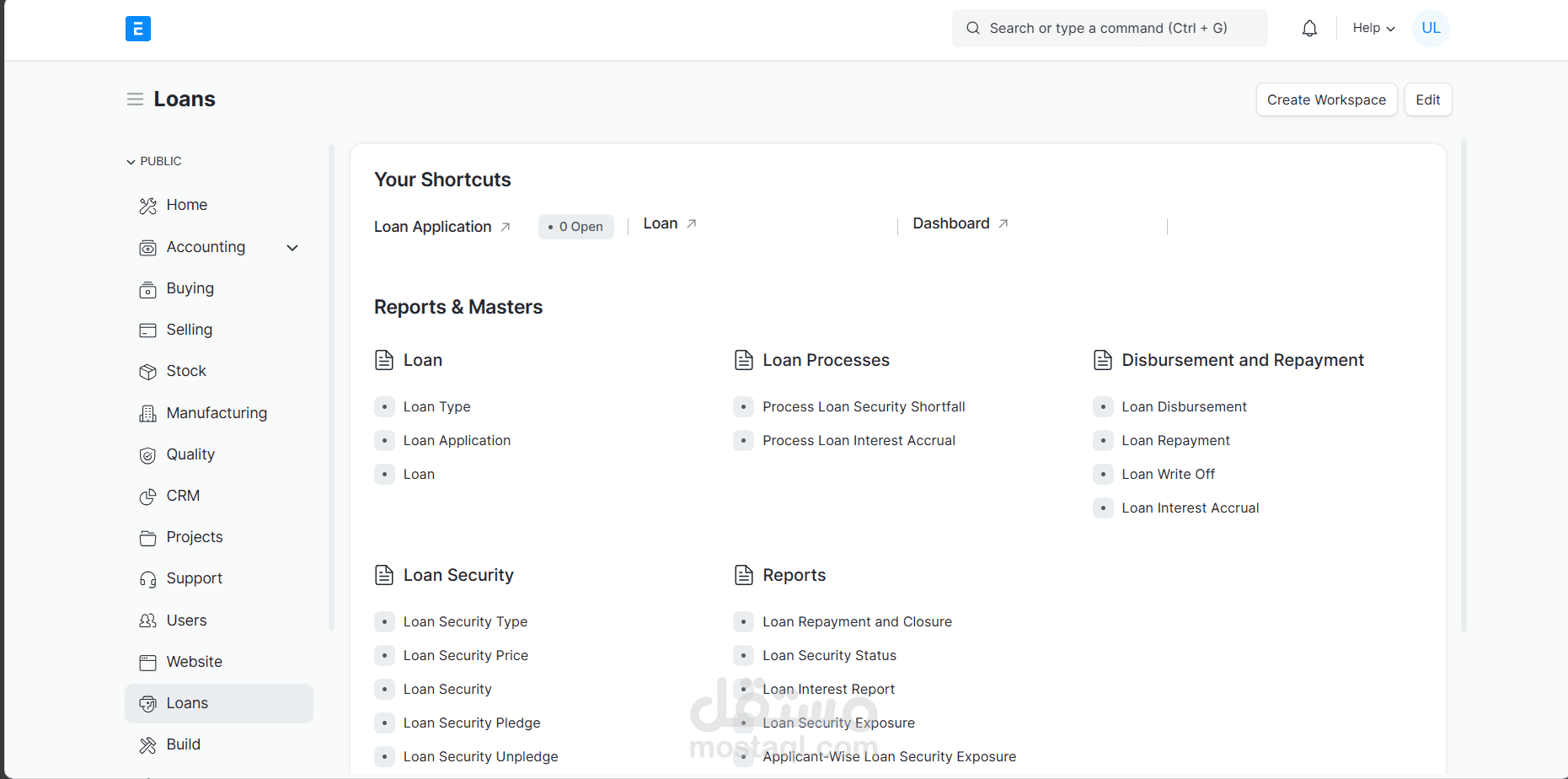This screenshot has width=1568, height=779.
Task: Click the Create Workspace button
Action: point(1326,99)
